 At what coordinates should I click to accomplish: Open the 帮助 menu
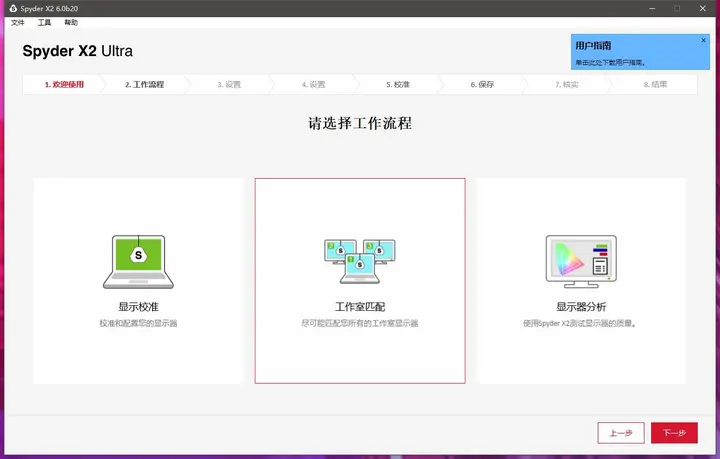[x=71, y=22]
